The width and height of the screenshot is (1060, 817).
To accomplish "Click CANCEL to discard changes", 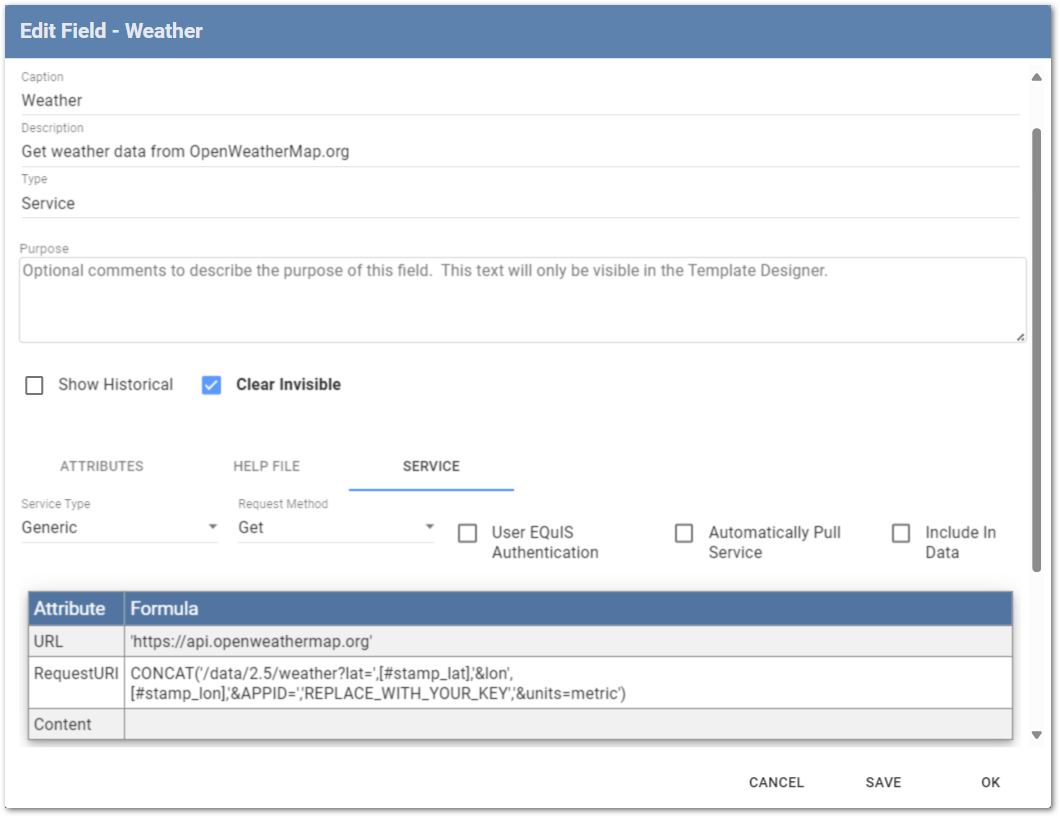I will [776, 783].
